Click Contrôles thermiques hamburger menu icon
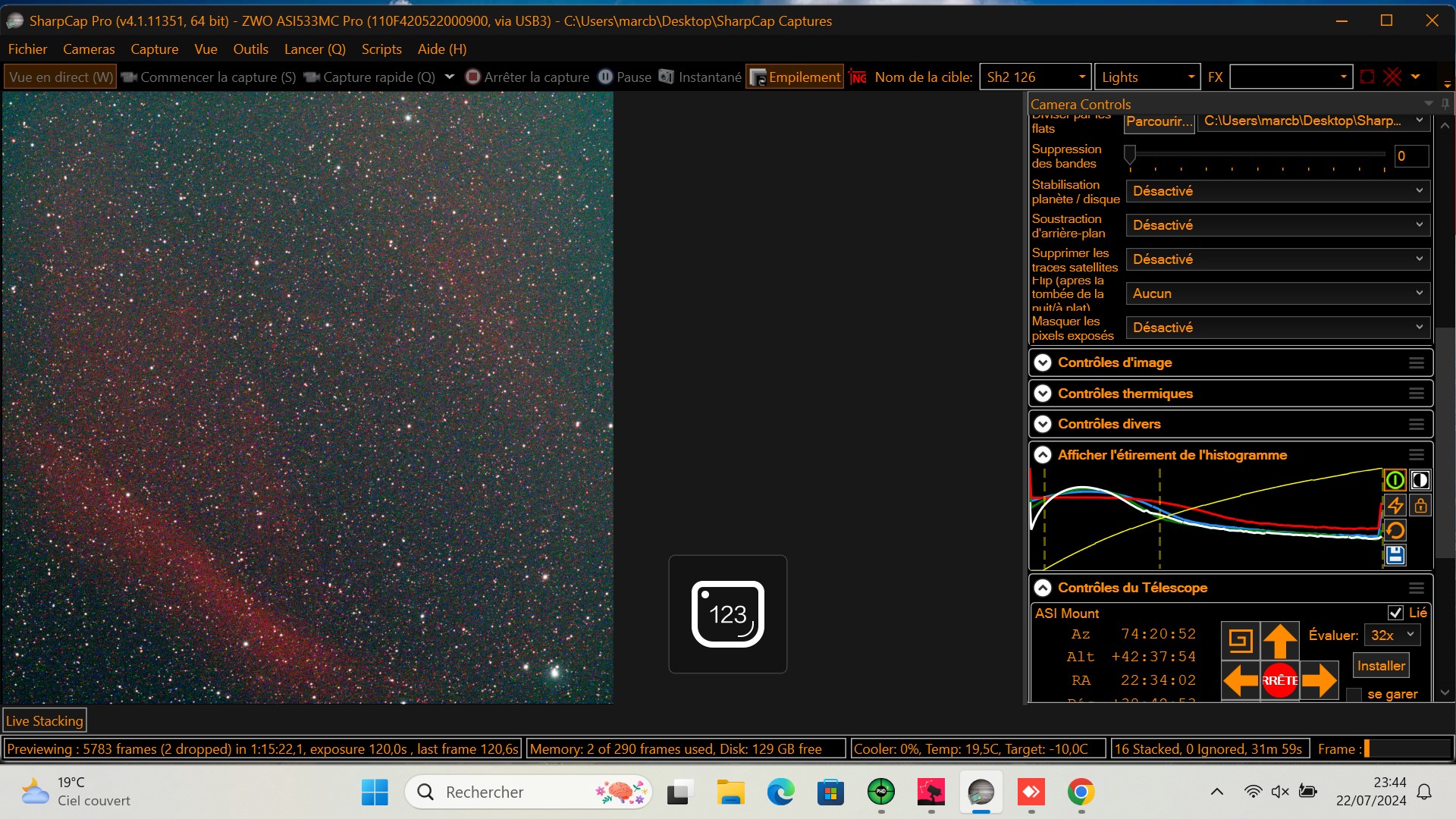Image resolution: width=1456 pixels, height=819 pixels. pos(1417,394)
